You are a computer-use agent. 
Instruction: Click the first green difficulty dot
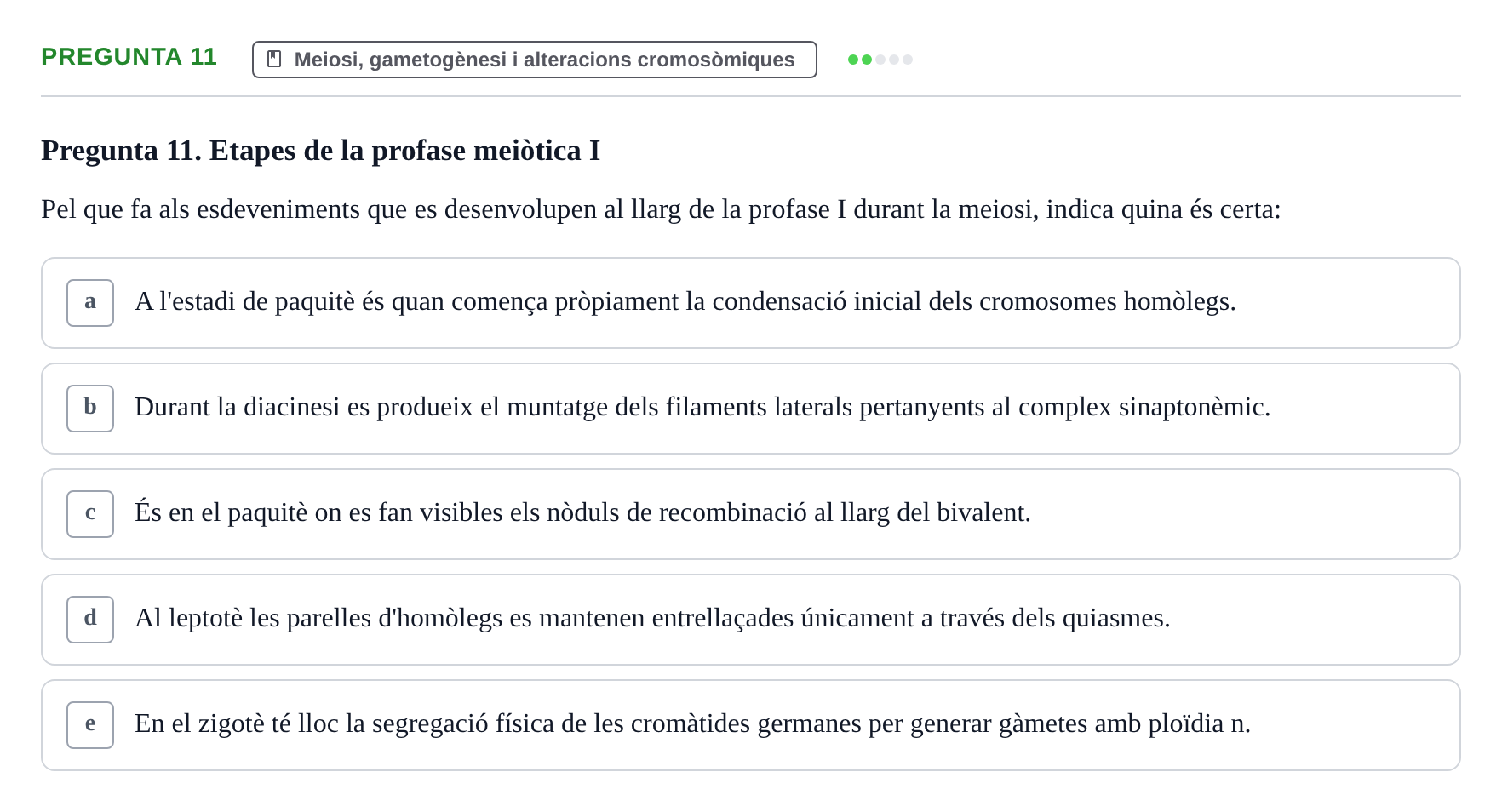853,60
